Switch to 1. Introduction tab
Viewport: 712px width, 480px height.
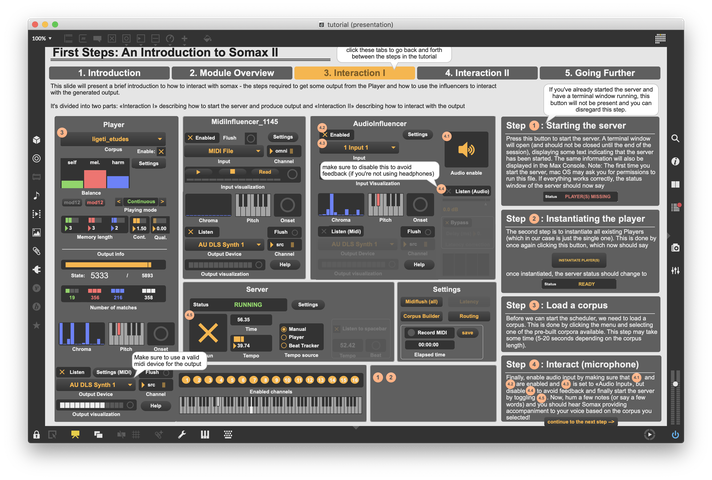pyautogui.click(x=109, y=73)
